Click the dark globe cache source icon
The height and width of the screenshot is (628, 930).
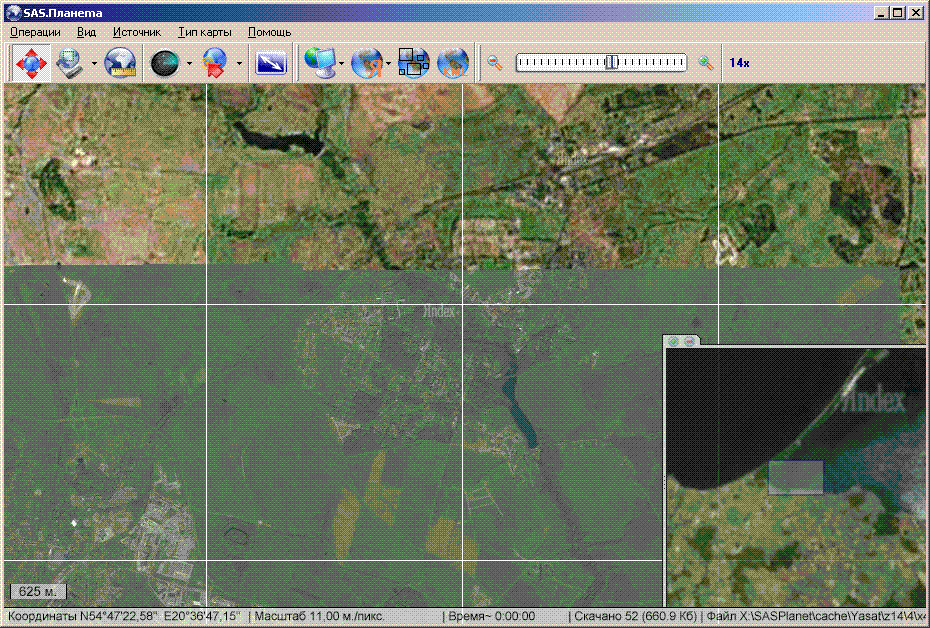click(165, 63)
